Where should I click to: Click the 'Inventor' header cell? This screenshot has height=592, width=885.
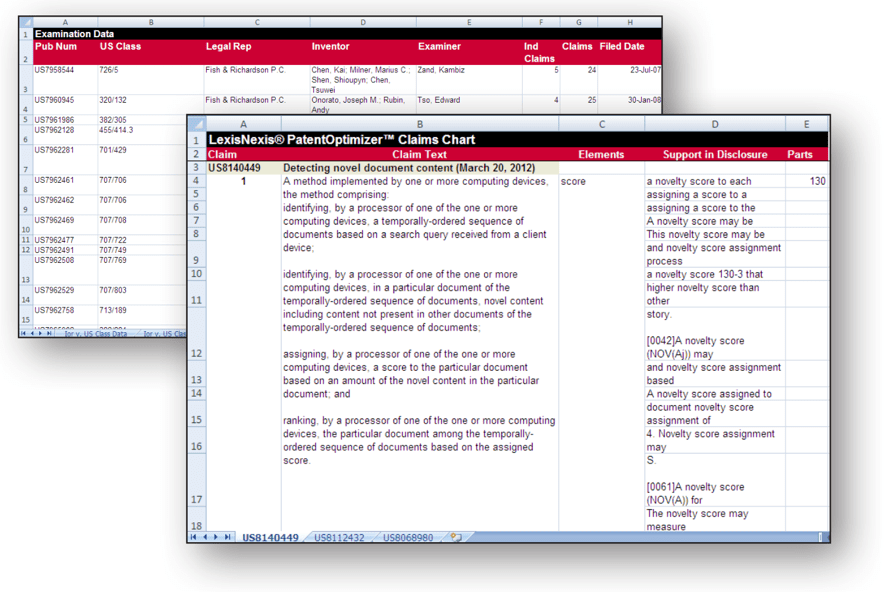pos(363,52)
